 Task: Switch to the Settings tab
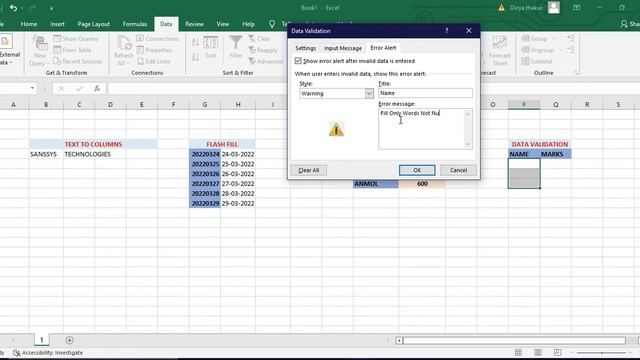click(305, 48)
